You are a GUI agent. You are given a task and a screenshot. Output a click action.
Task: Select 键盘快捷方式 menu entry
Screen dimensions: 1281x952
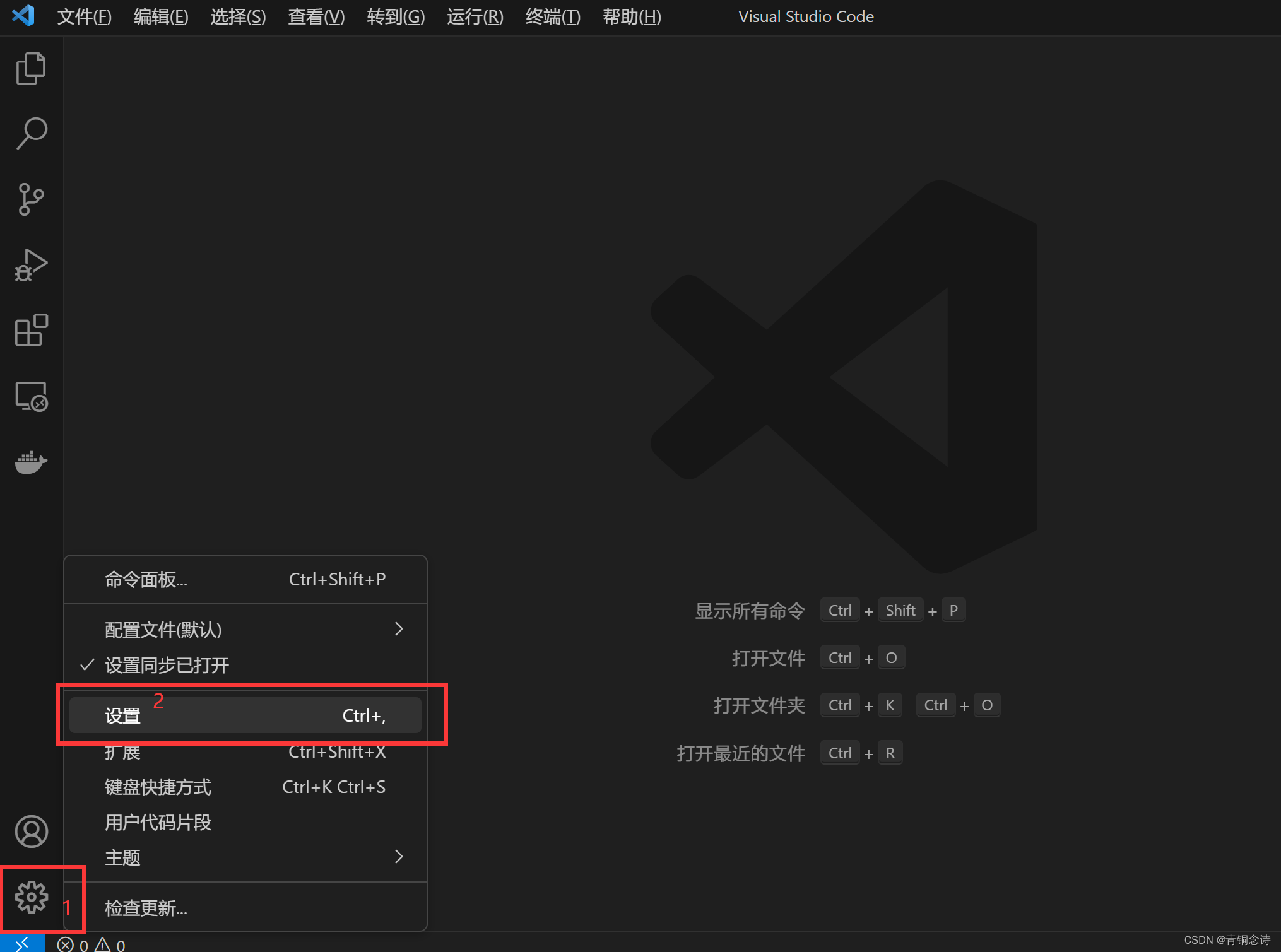(245, 787)
